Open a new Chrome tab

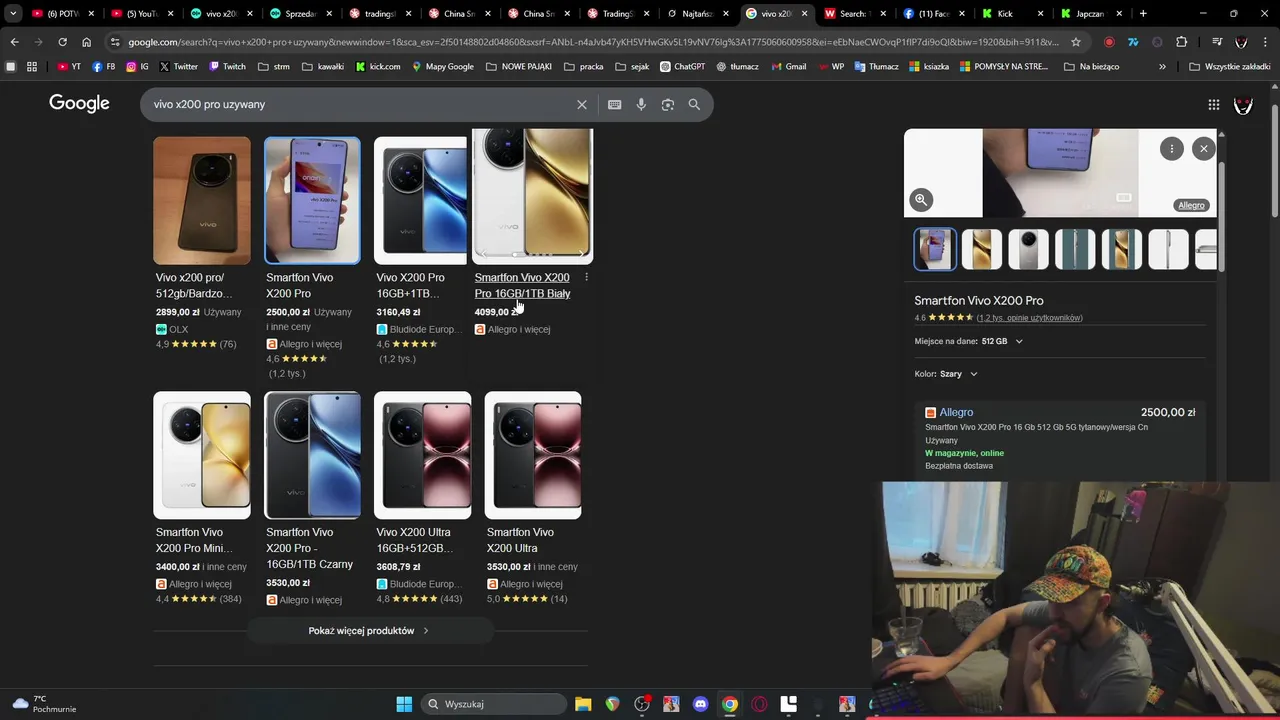[1143, 14]
